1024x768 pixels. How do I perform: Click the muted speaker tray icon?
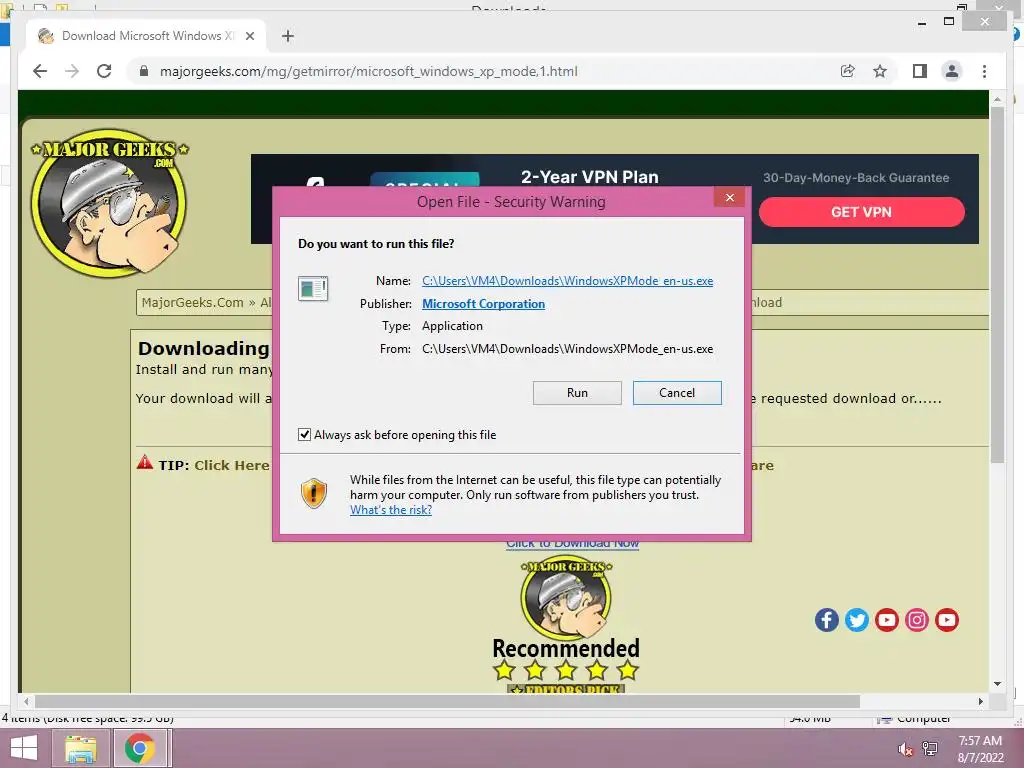[905, 749]
